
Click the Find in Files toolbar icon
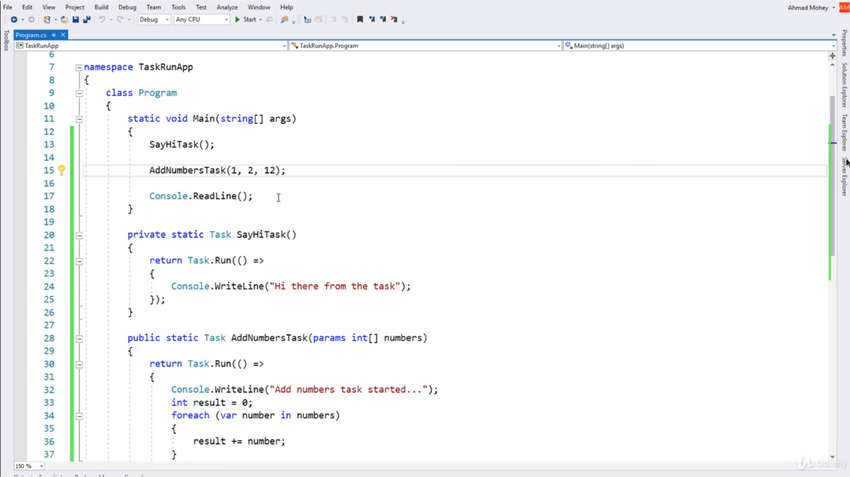click(284, 20)
